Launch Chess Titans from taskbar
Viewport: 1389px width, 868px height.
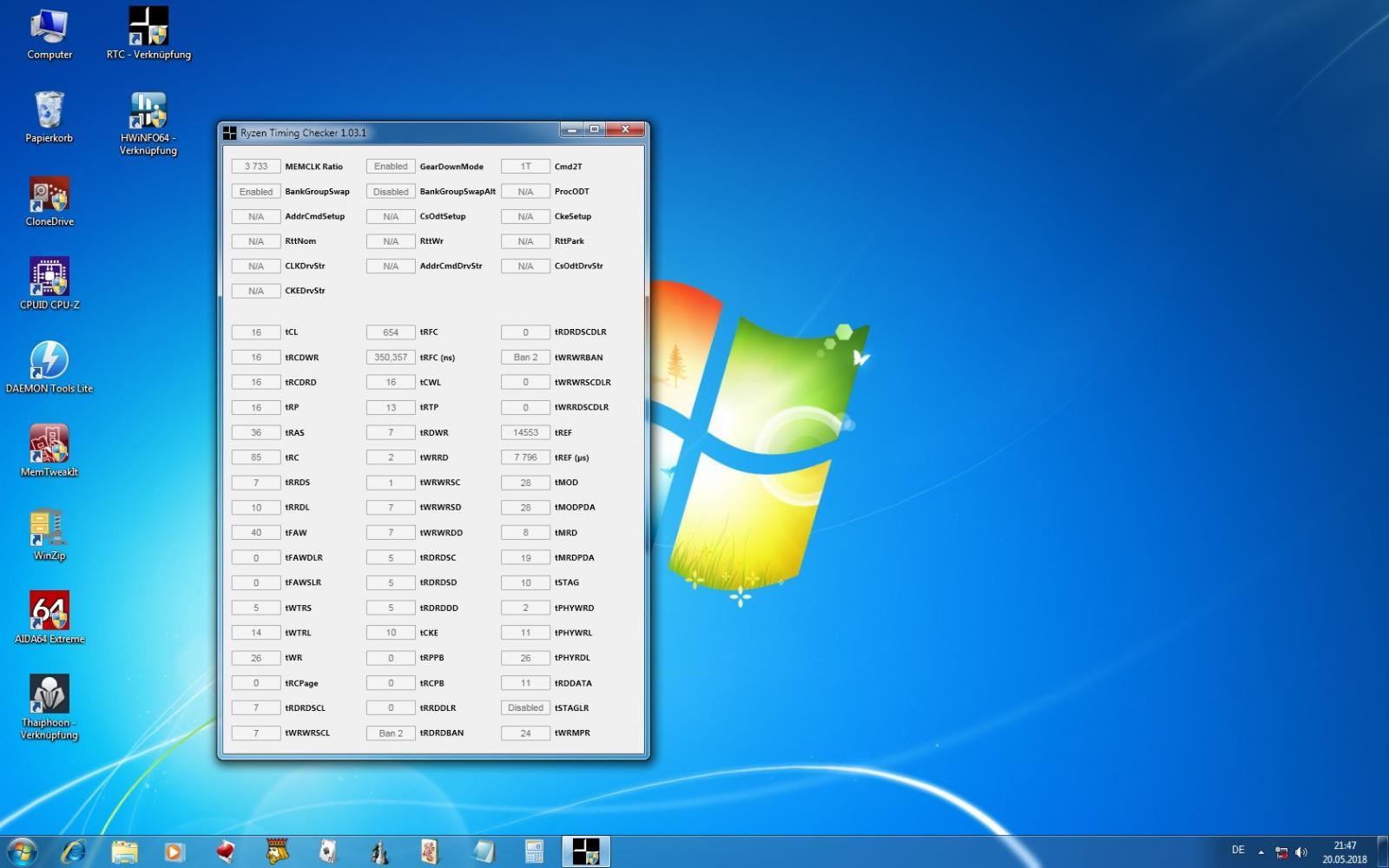(x=379, y=852)
